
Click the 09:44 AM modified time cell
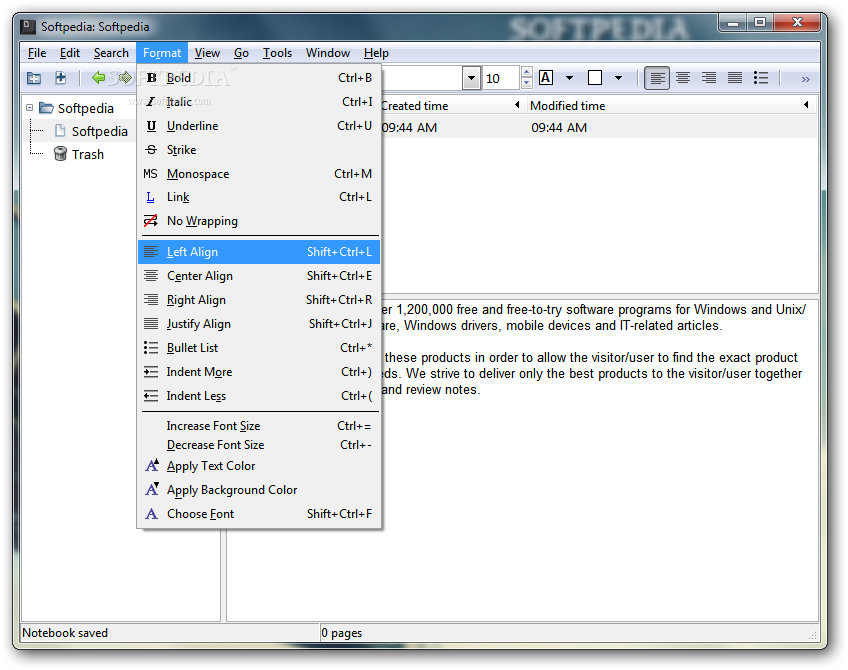click(559, 128)
